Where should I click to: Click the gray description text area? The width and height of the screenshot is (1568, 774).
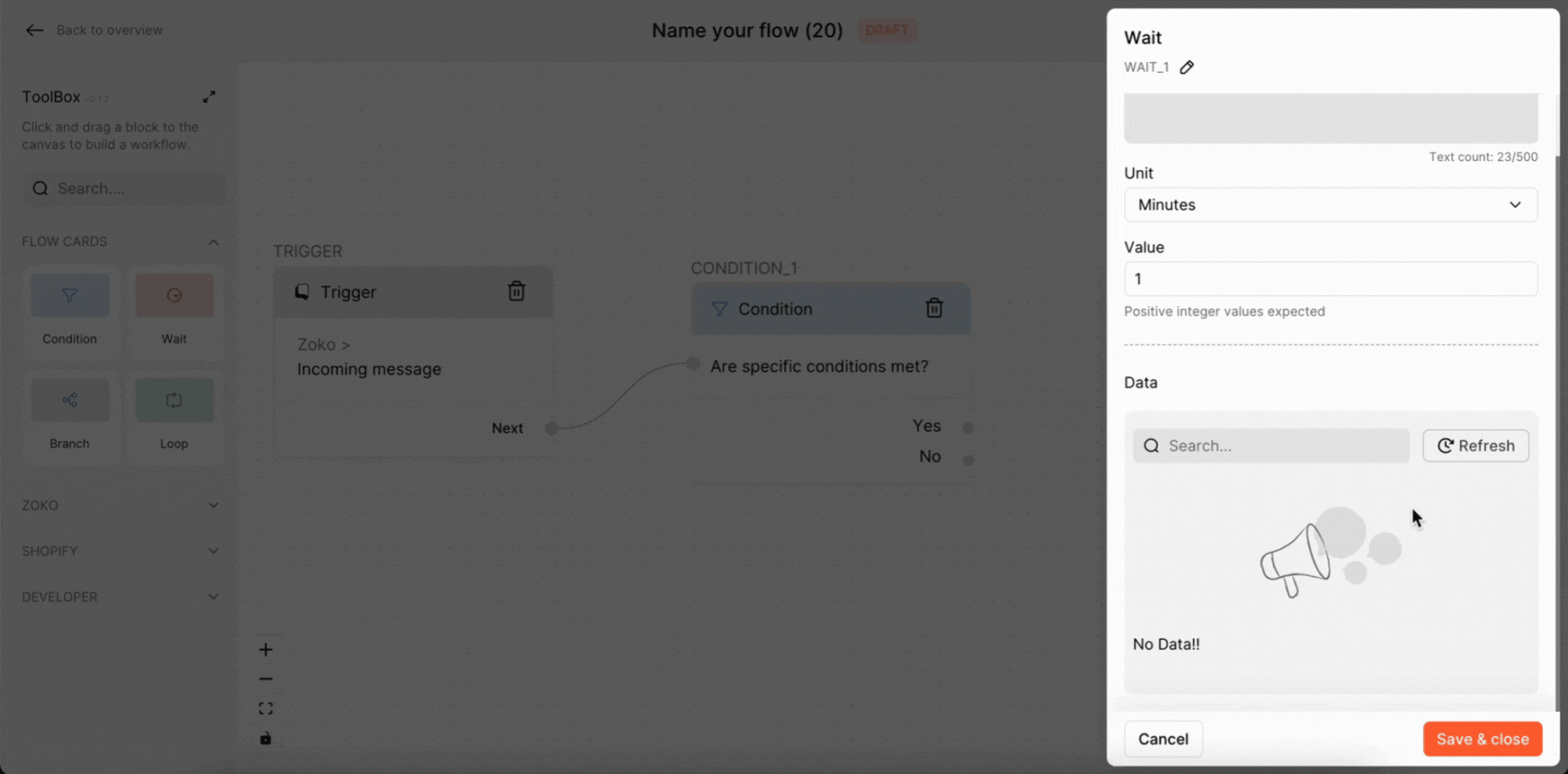(x=1330, y=118)
